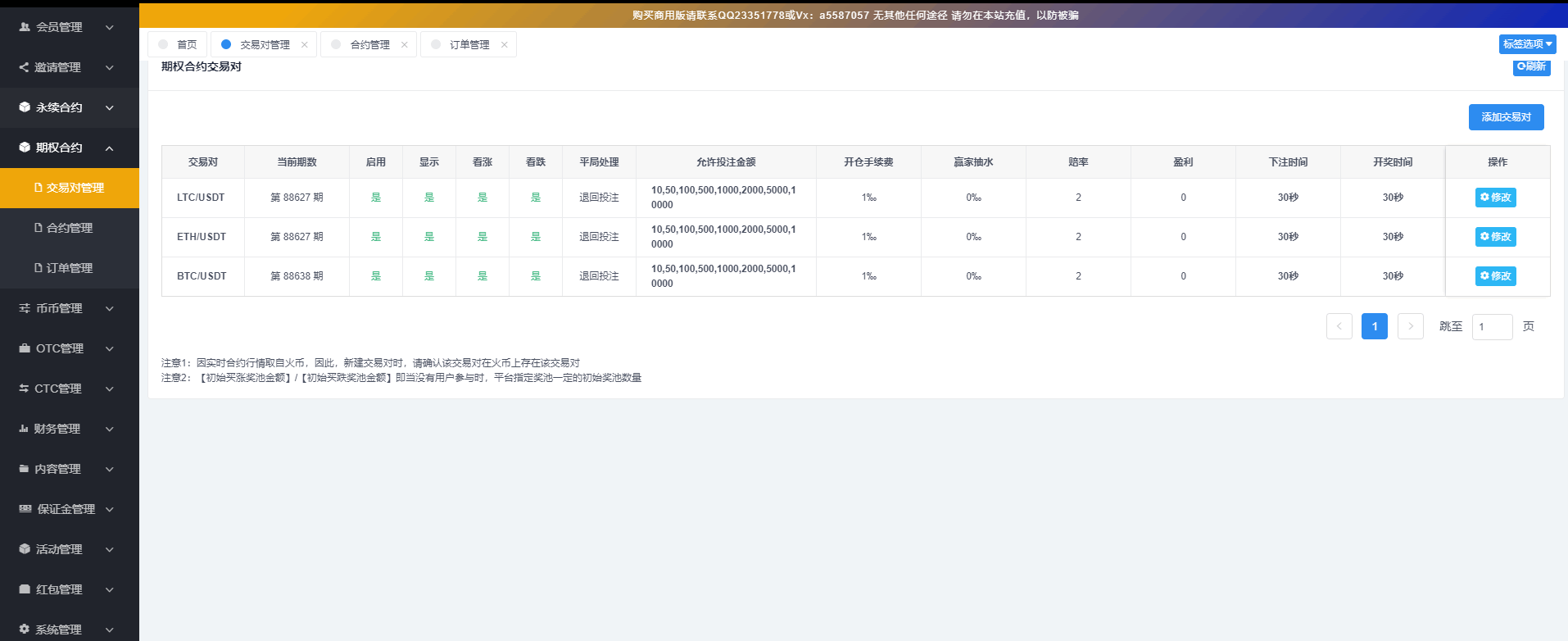The width and height of the screenshot is (1568, 641).
Task: Click 添加交易对 button
Action: [x=1506, y=117]
